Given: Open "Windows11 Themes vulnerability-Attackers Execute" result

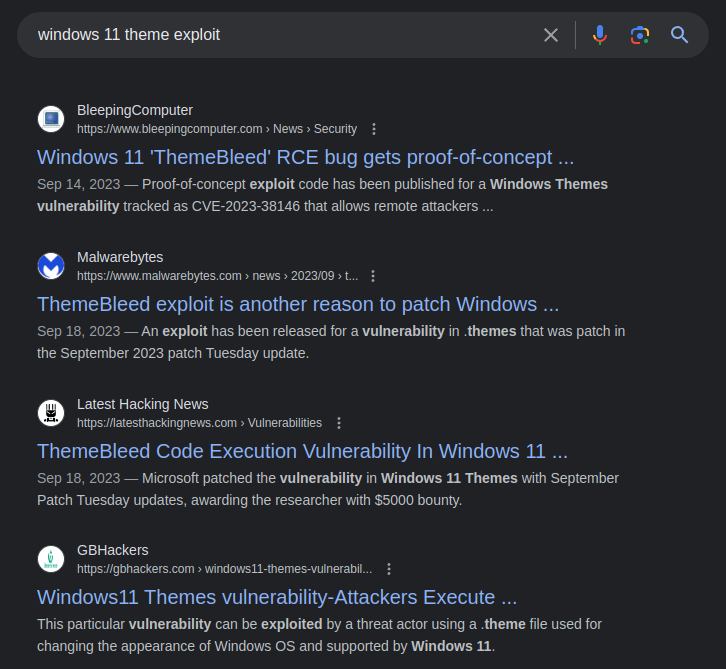Looking at the screenshot, I should [x=277, y=597].
